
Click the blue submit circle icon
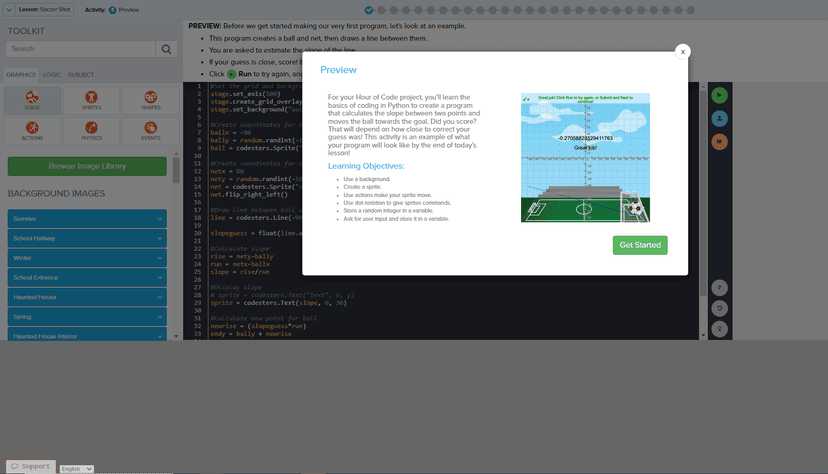click(x=719, y=119)
